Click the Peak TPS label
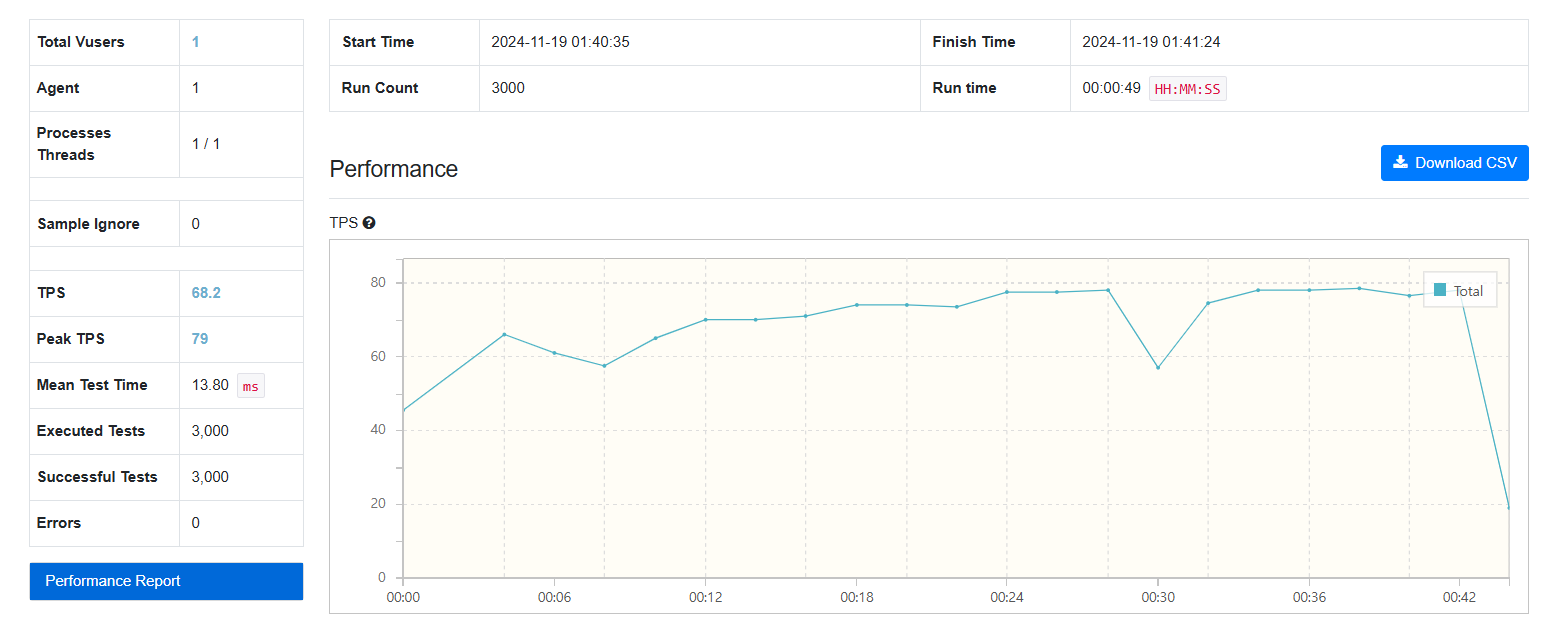Screen dimensions: 1554x633 (x=70, y=339)
